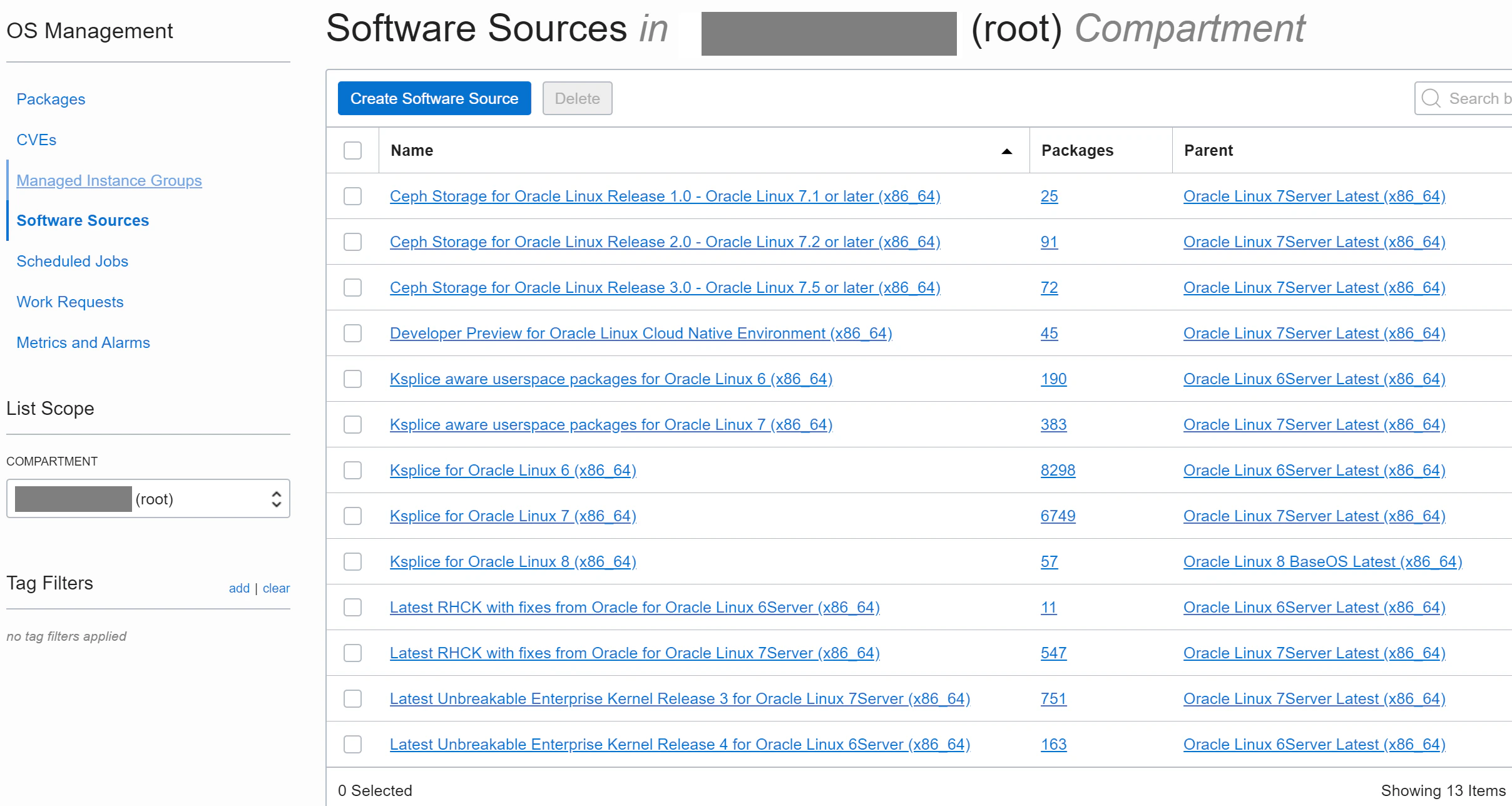This screenshot has width=1512, height=806.
Task: Open Managed Instance Groups page
Action: (109, 180)
